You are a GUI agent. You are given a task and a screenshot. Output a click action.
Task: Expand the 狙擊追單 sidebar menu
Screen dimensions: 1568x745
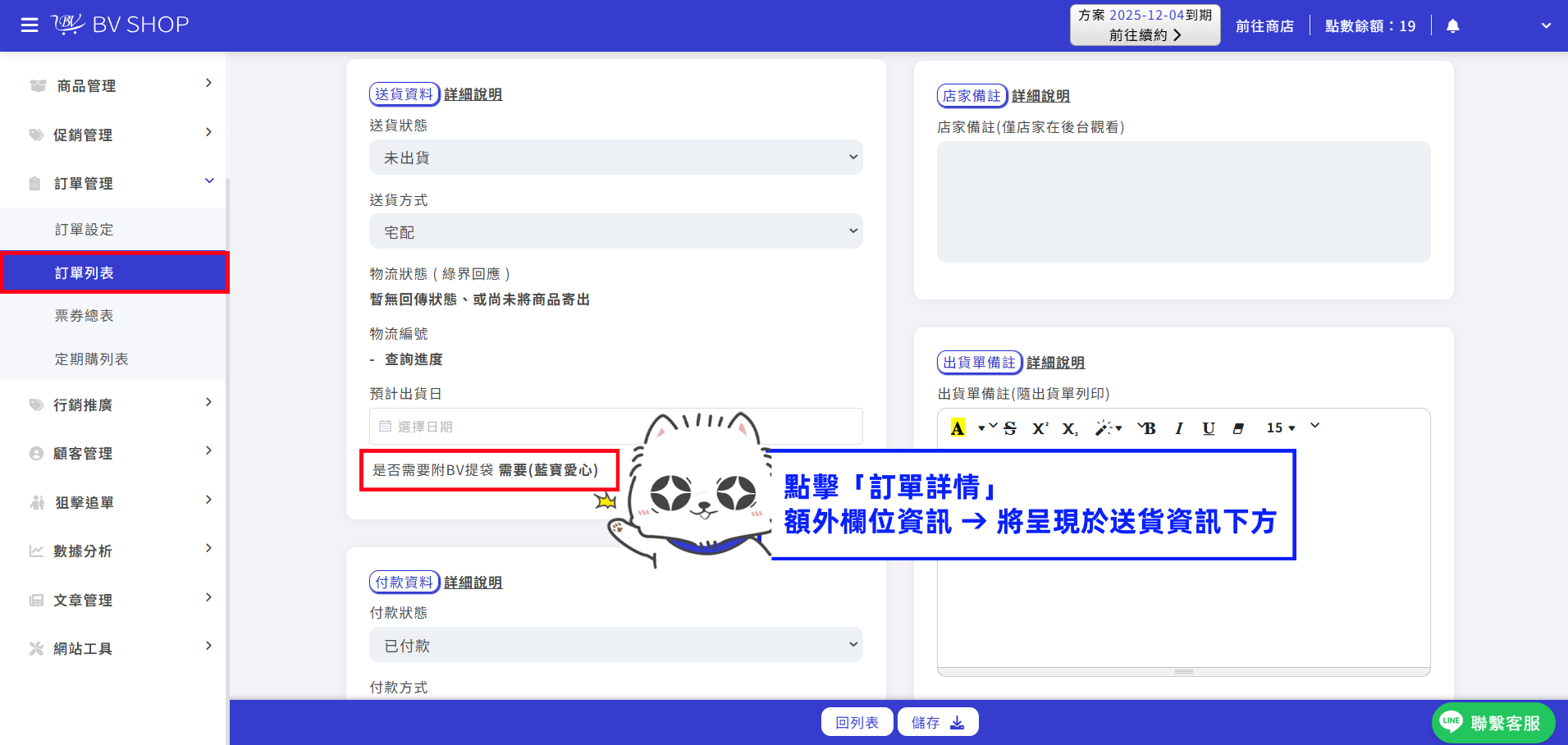click(113, 502)
